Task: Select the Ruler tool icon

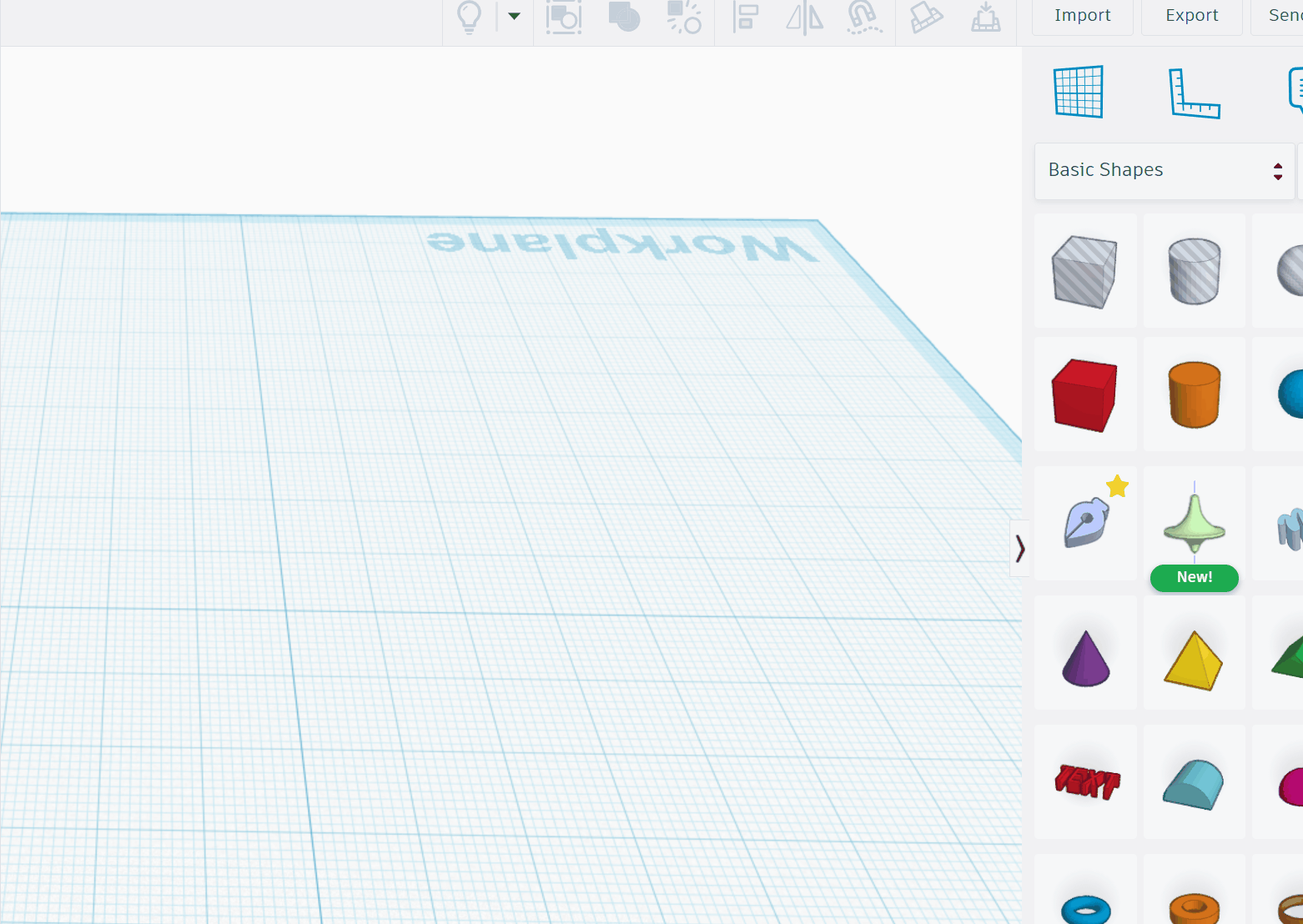Action: coord(1195,93)
